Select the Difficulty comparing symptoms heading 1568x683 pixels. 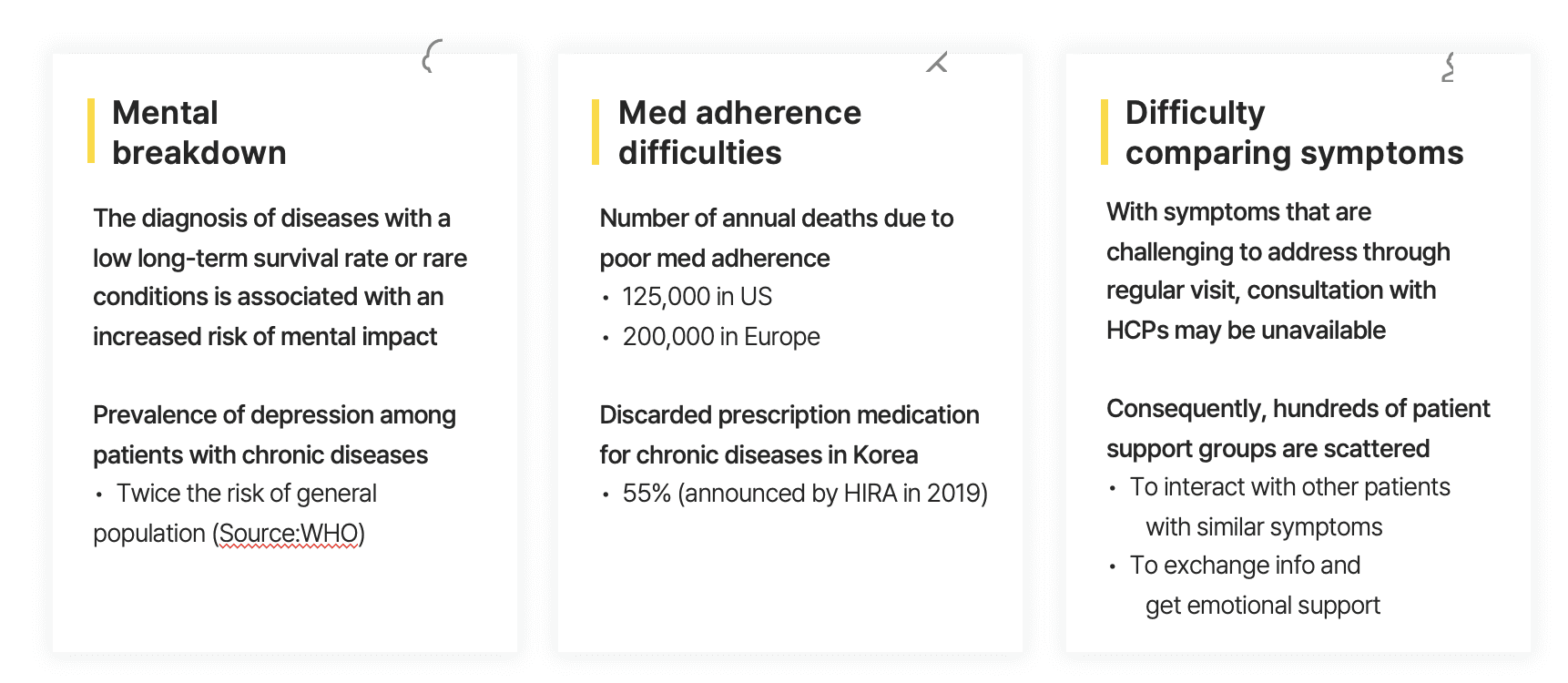click(x=1294, y=133)
